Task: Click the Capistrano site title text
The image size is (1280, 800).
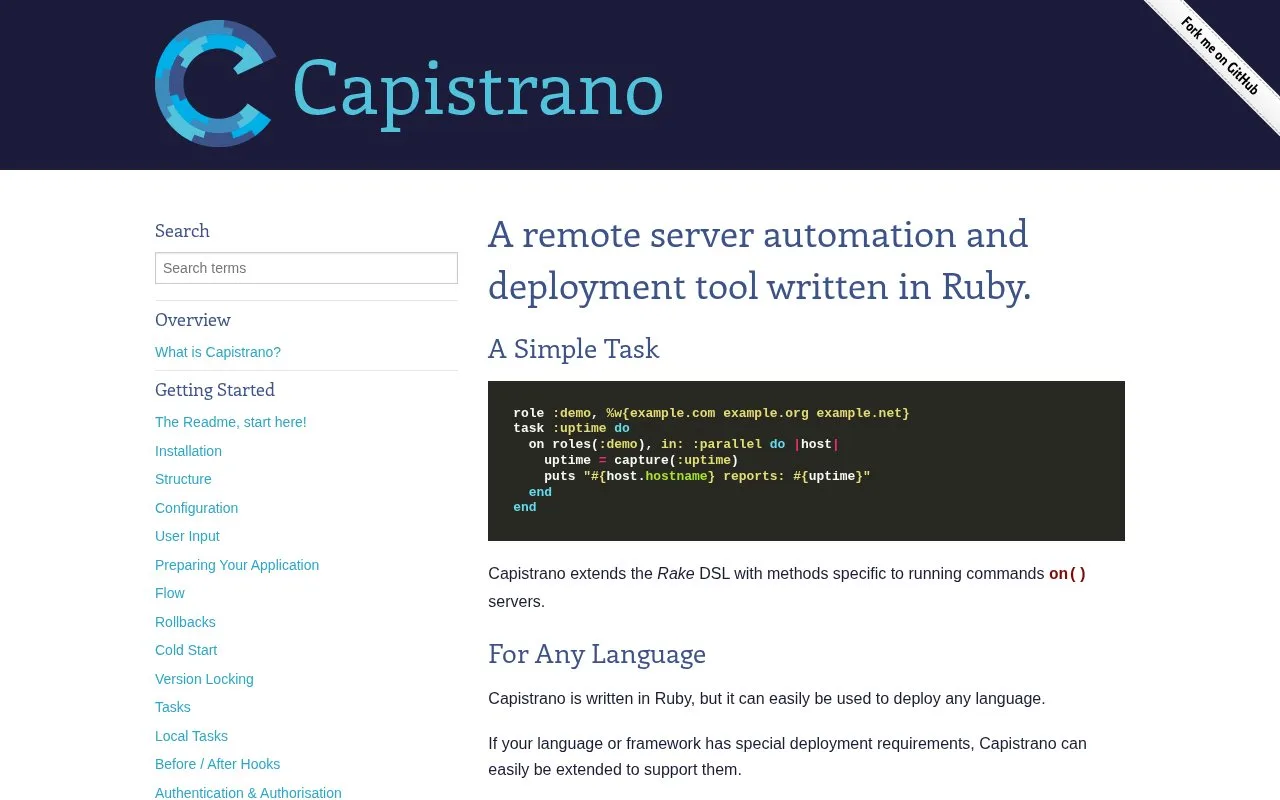Action: point(478,90)
